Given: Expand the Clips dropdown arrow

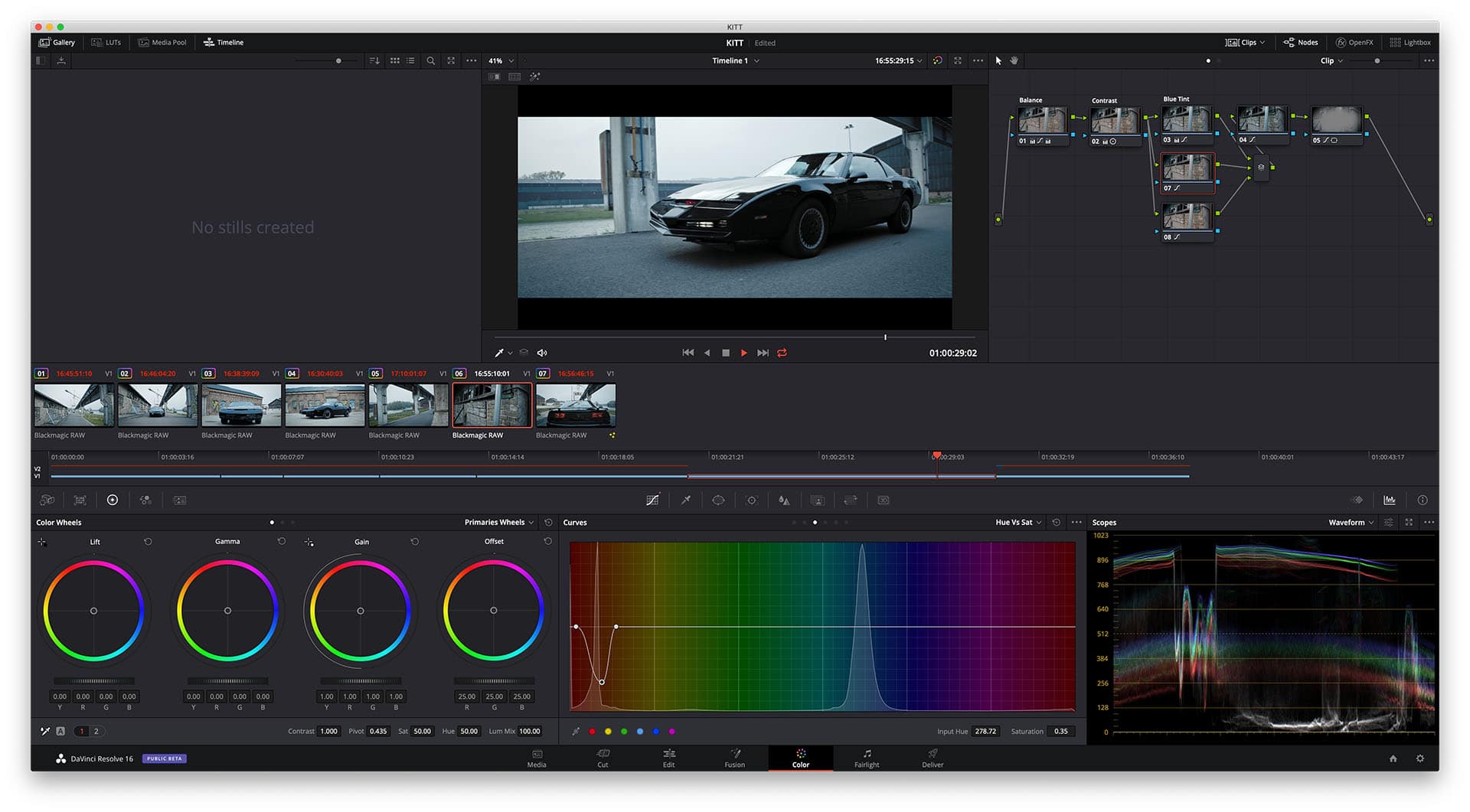Looking at the screenshot, I should click(x=1263, y=42).
